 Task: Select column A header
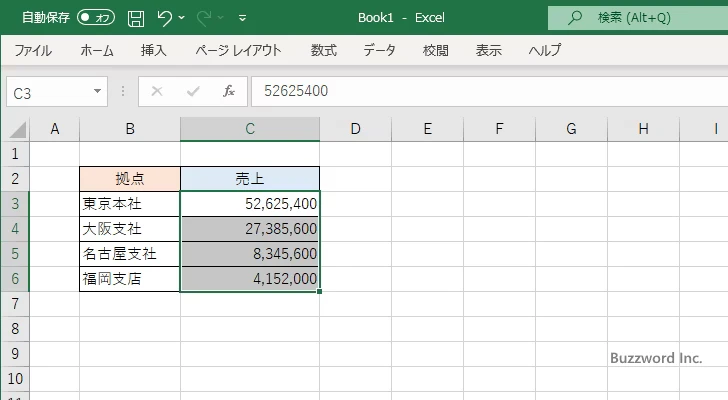[55, 129]
